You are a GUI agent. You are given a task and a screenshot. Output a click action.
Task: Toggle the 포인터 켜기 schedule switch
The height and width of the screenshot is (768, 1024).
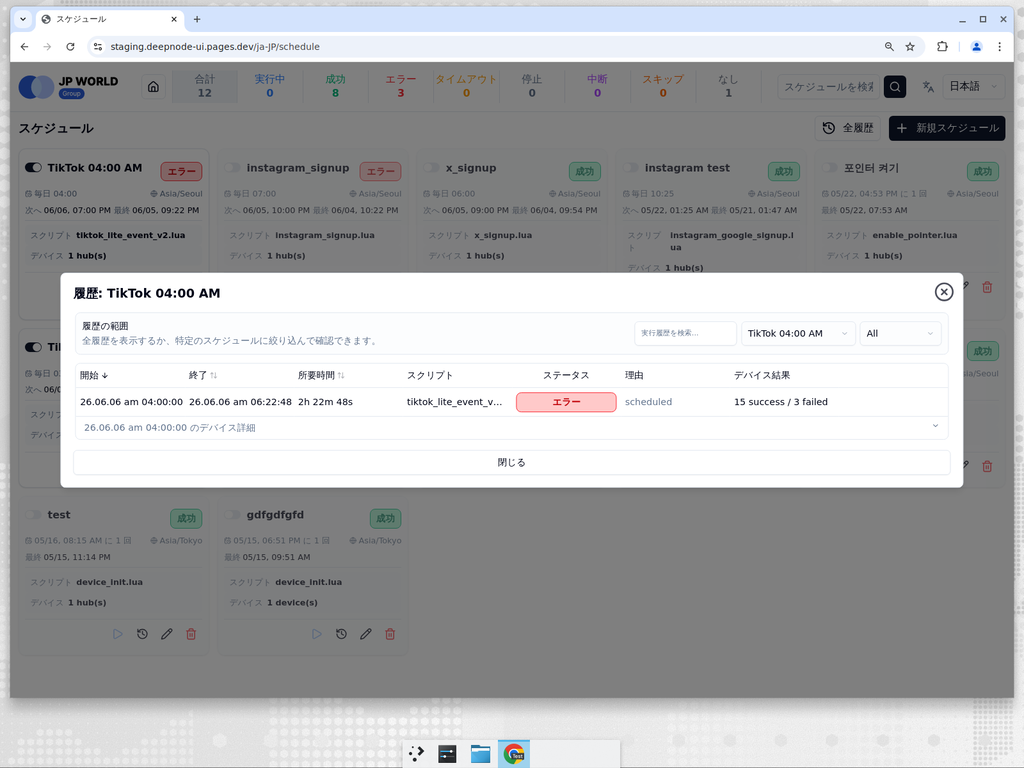pyautogui.click(x=830, y=168)
